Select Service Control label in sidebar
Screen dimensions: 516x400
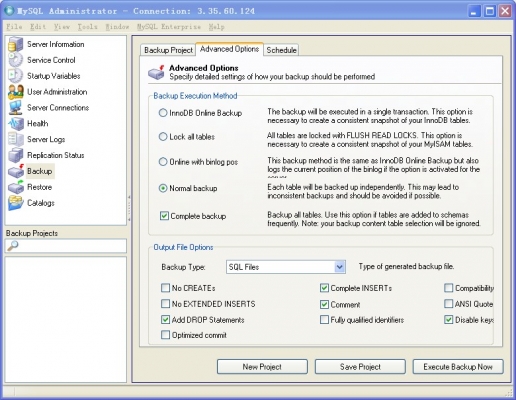[51, 60]
